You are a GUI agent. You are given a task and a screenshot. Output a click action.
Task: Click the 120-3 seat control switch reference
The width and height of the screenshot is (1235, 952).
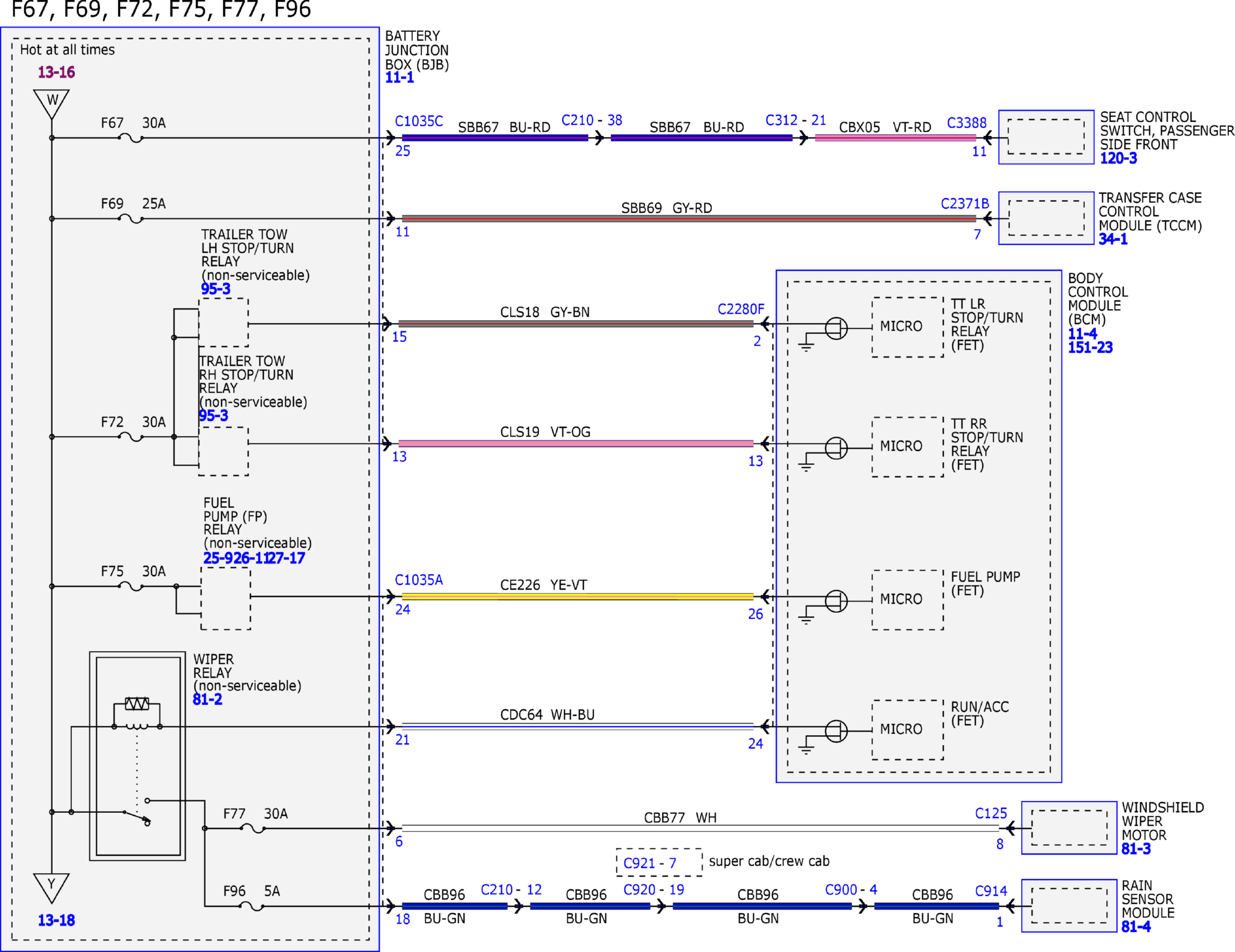pyautogui.click(x=1118, y=158)
